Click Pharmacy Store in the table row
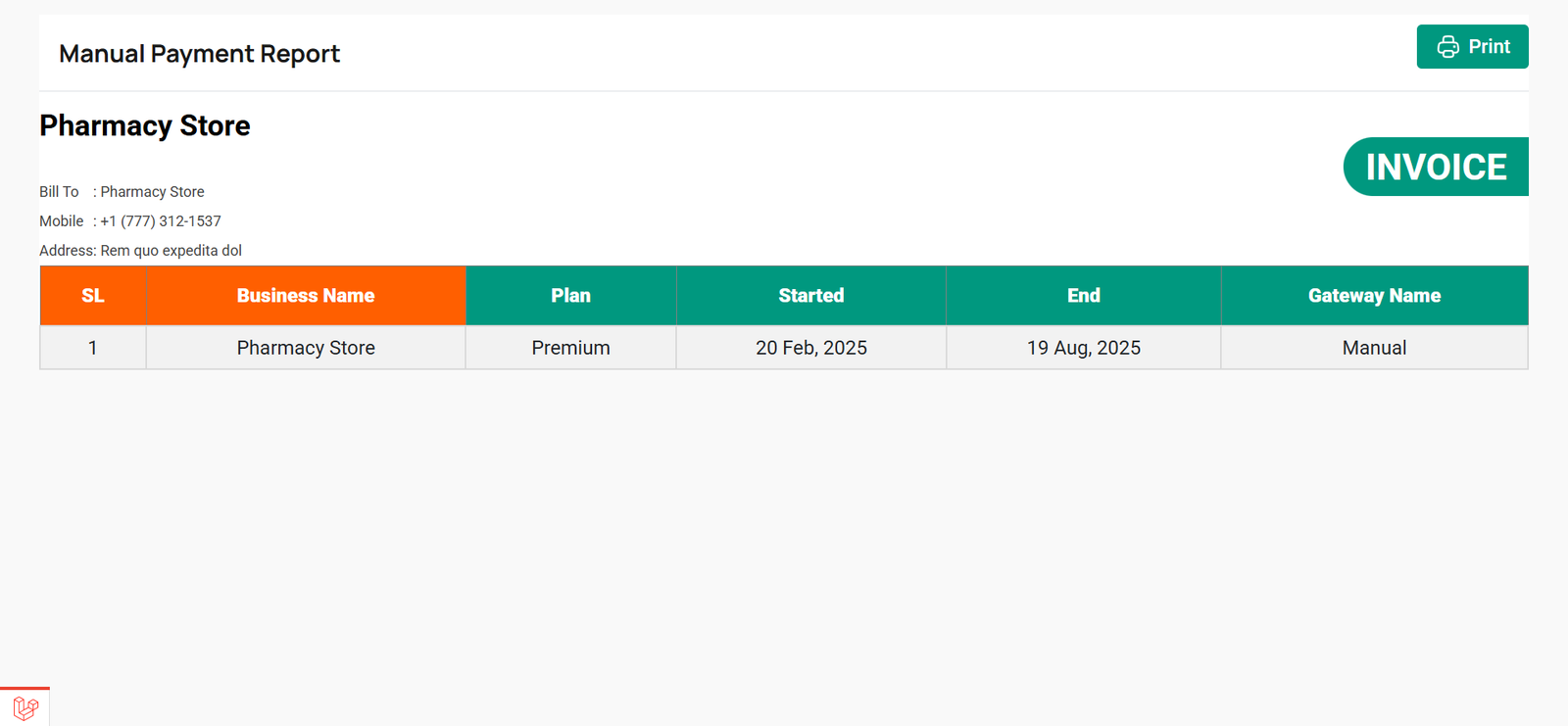1568x726 pixels. point(306,348)
